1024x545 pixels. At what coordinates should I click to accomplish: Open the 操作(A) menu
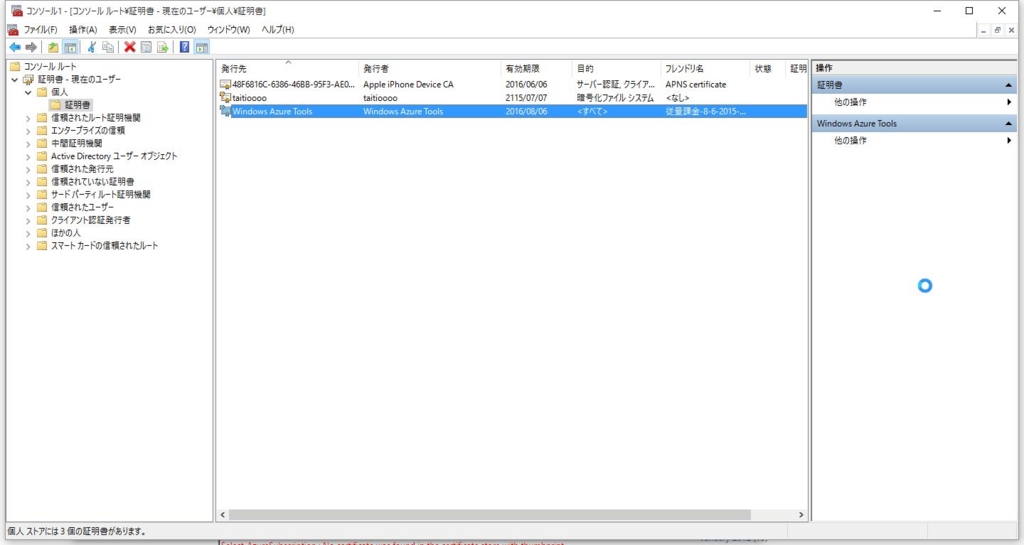tap(83, 29)
